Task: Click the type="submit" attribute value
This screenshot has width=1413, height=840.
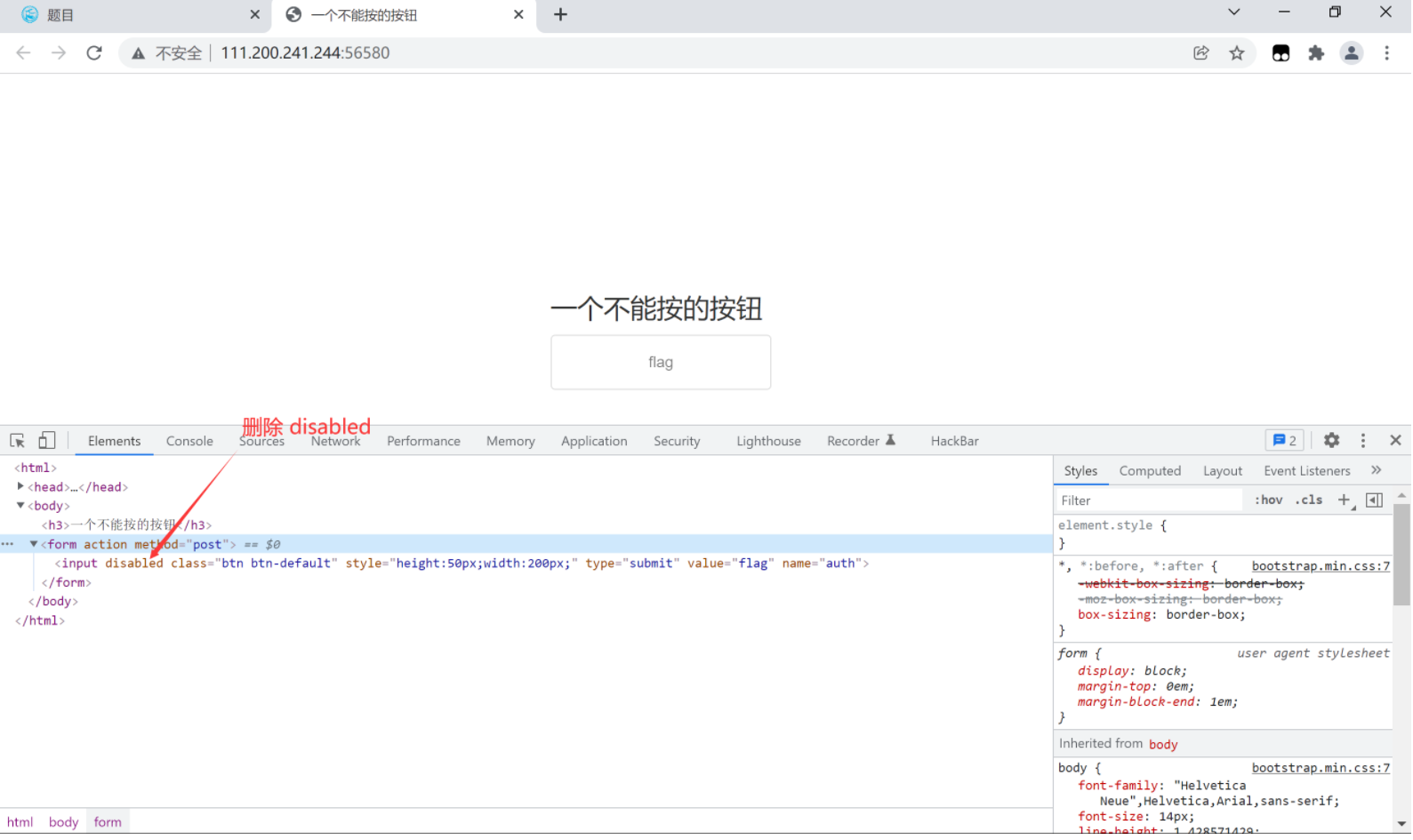Action: [651, 564]
